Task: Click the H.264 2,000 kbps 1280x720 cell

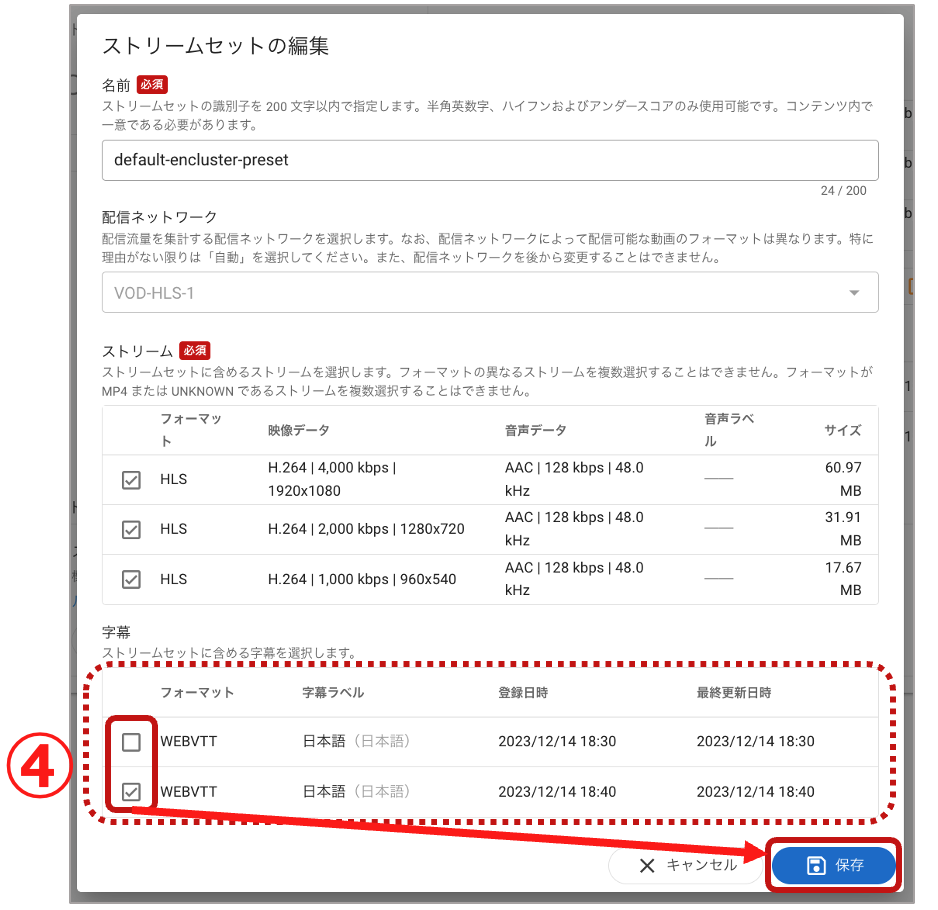Action: pyautogui.click(x=366, y=529)
